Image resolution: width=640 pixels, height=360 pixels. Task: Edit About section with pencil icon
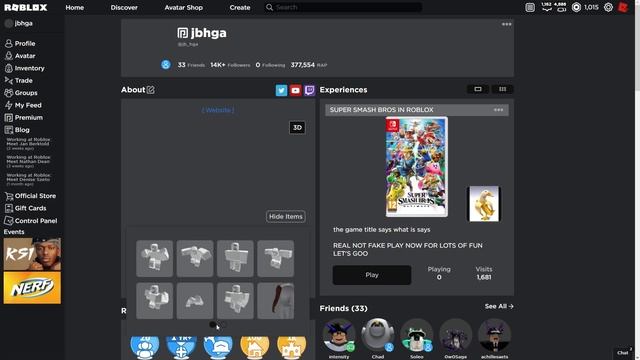[x=151, y=90]
